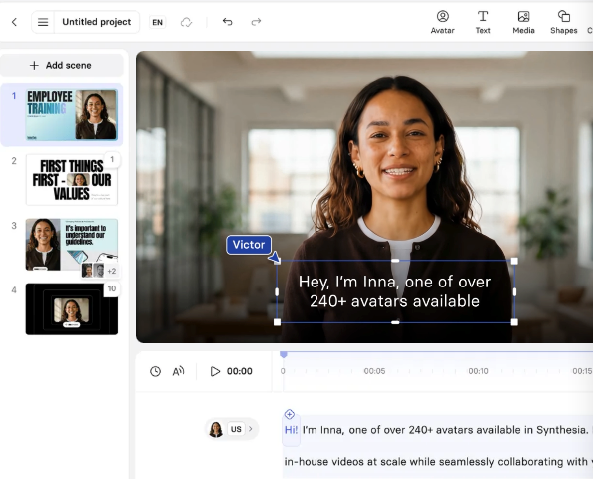Click the back arrow icon
Screen dimensions: 593x479
click(14, 22)
